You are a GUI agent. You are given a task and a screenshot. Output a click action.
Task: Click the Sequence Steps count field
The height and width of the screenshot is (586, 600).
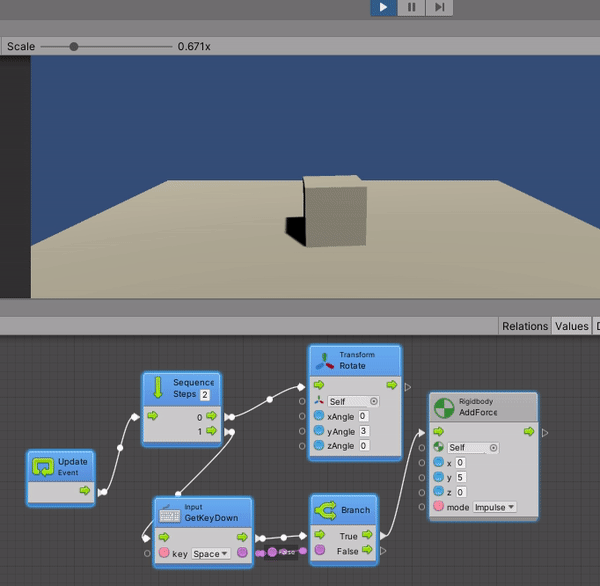point(205,395)
